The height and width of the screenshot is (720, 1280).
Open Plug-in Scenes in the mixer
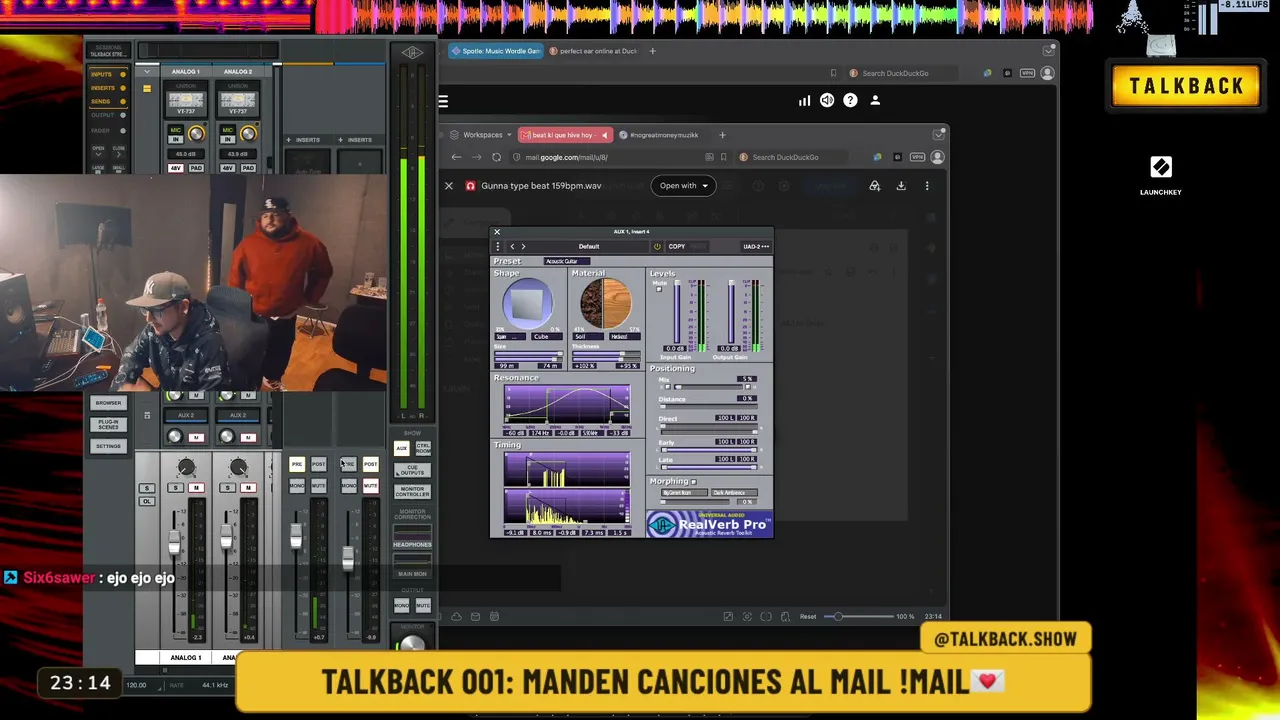point(108,425)
